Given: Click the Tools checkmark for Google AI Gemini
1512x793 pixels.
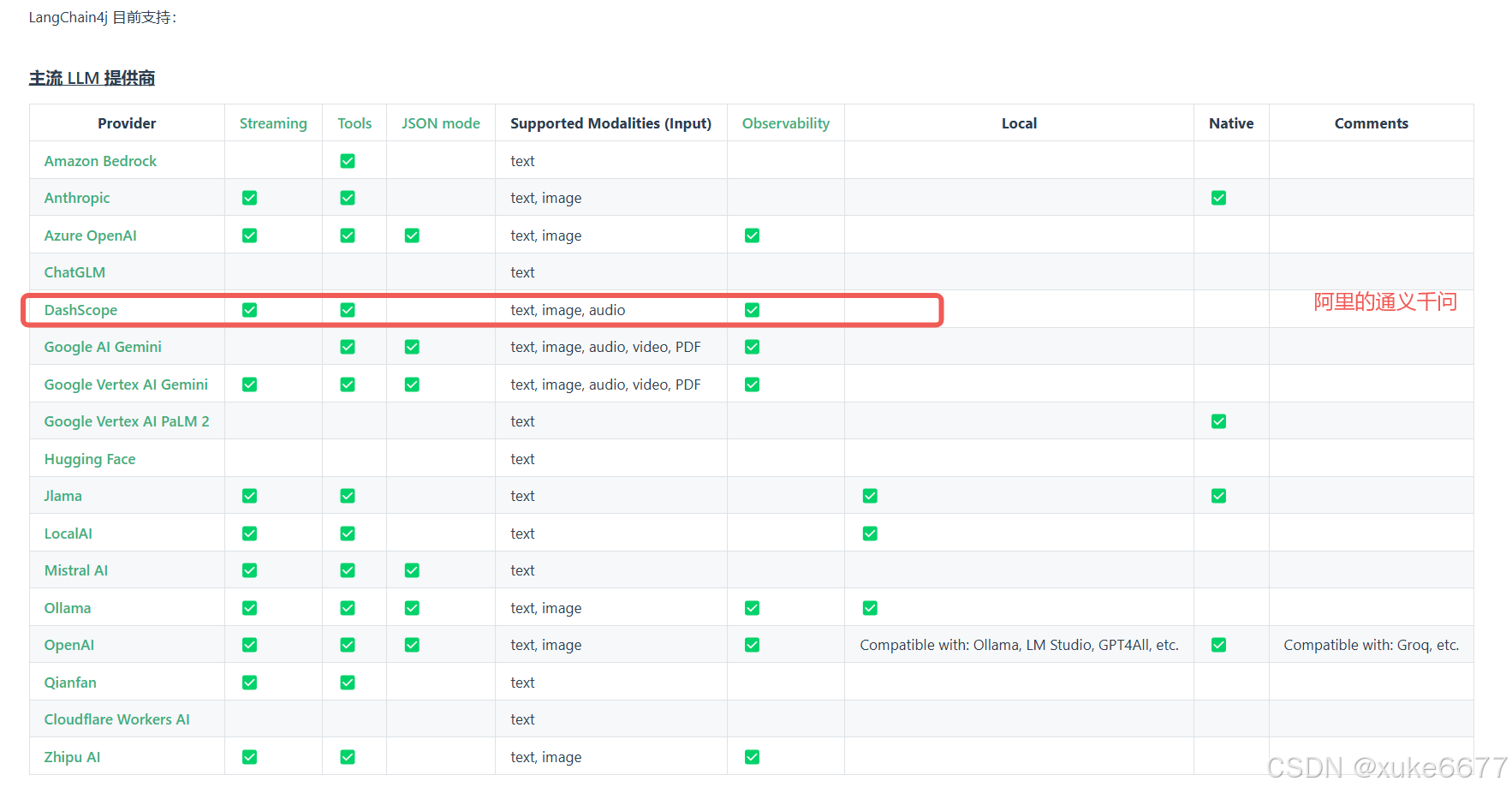Looking at the screenshot, I should point(347,346).
